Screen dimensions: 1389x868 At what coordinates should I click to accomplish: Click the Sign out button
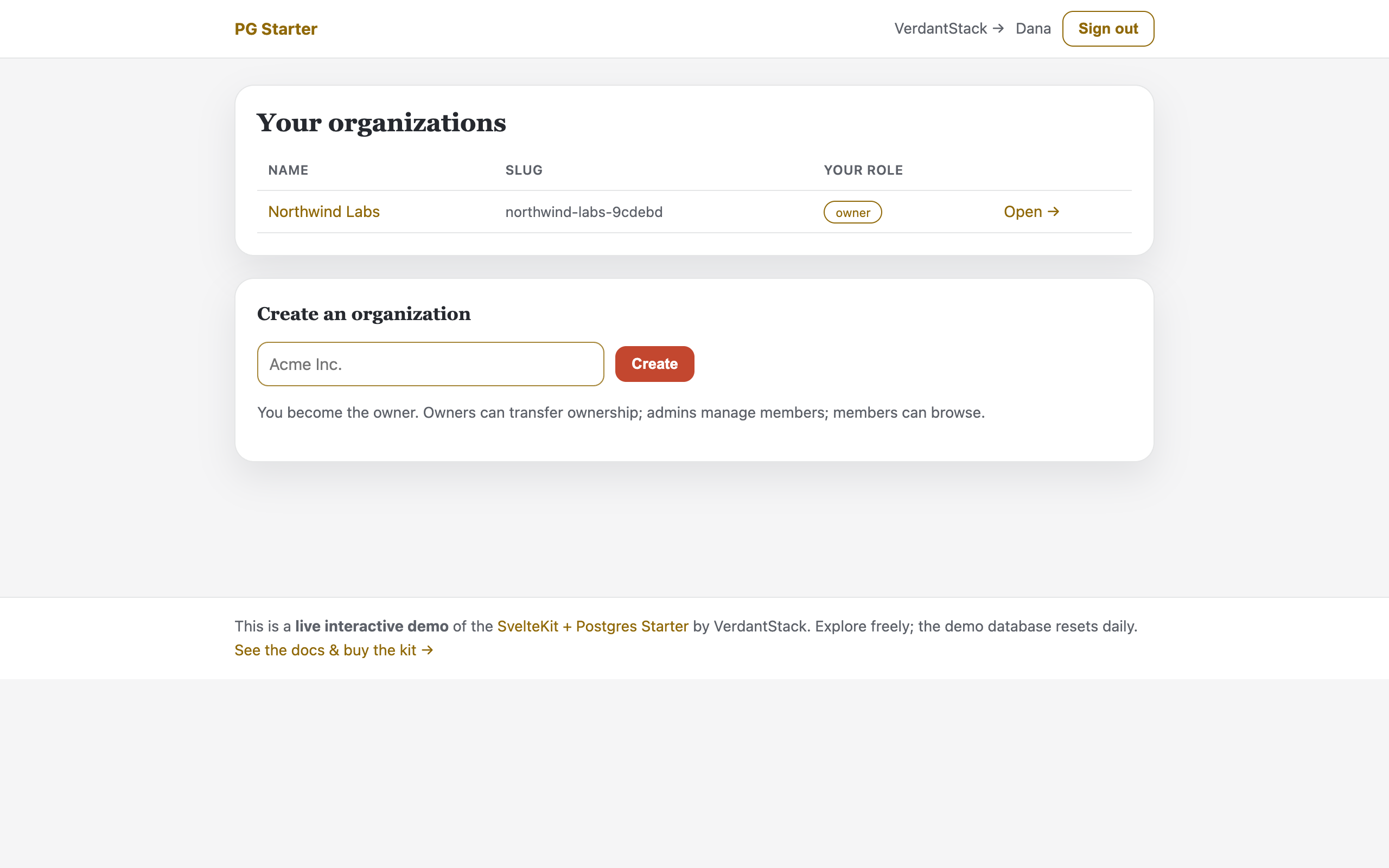click(1108, 29)
